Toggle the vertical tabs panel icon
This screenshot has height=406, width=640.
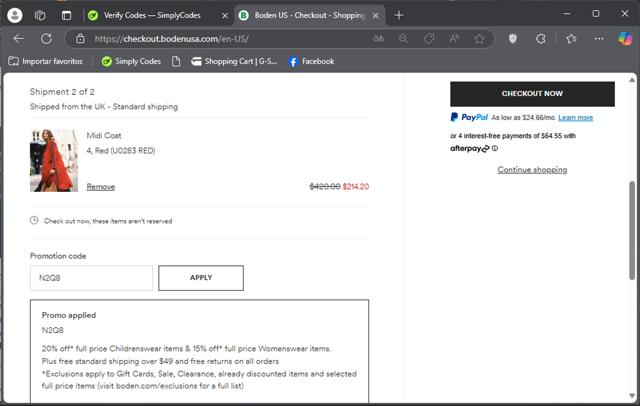coord(66,16)
